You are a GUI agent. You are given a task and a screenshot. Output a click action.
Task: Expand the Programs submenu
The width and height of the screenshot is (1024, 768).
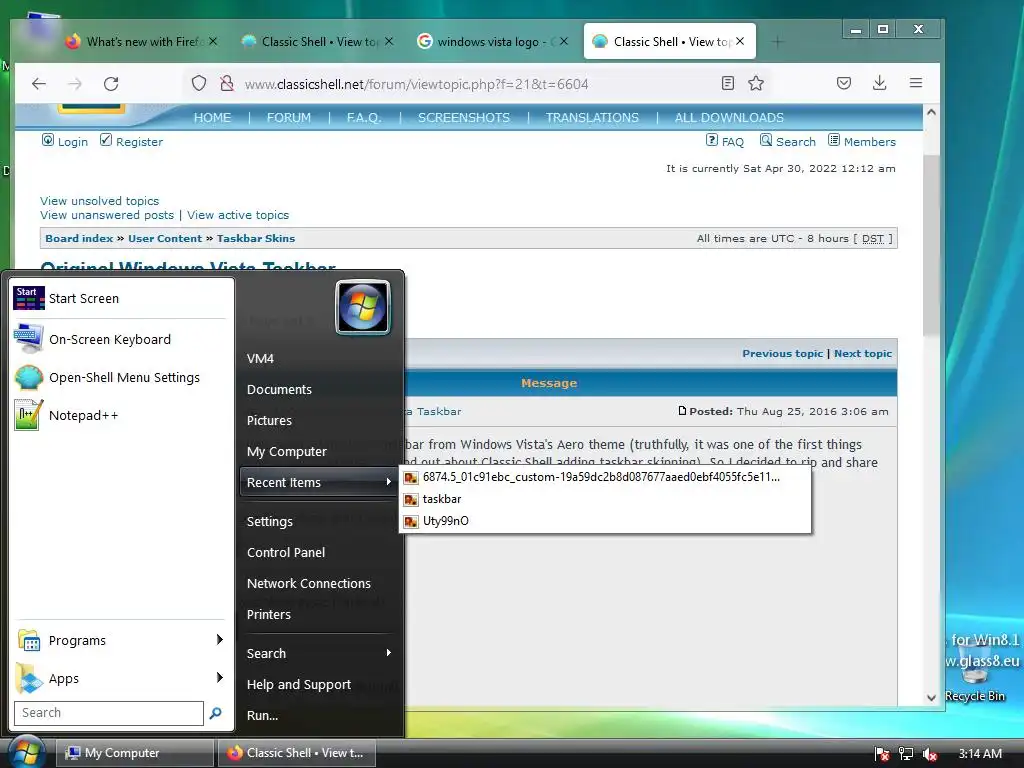[120, 641]
